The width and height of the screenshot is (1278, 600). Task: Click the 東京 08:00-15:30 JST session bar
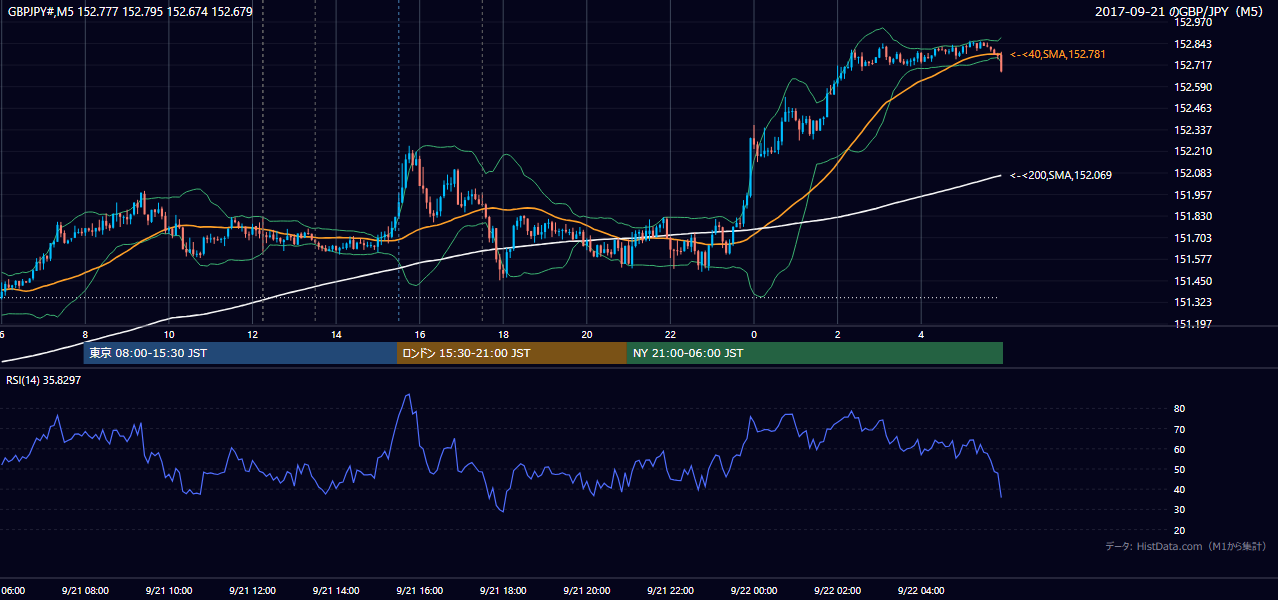tap(240, 353)
